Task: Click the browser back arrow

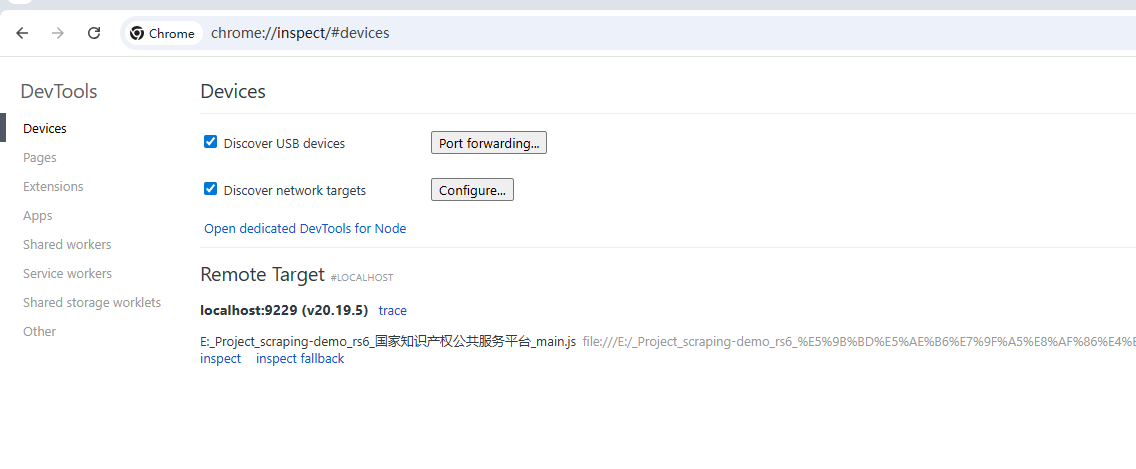Action: pyautogui.click(x=22, y=33)
